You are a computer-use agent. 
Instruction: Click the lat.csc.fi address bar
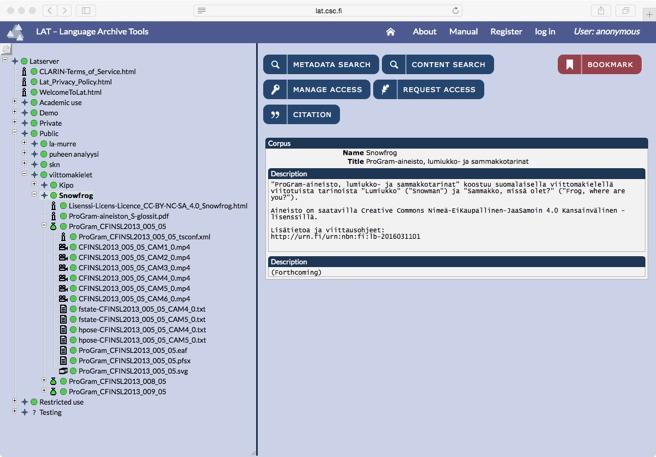coord(328,10)
